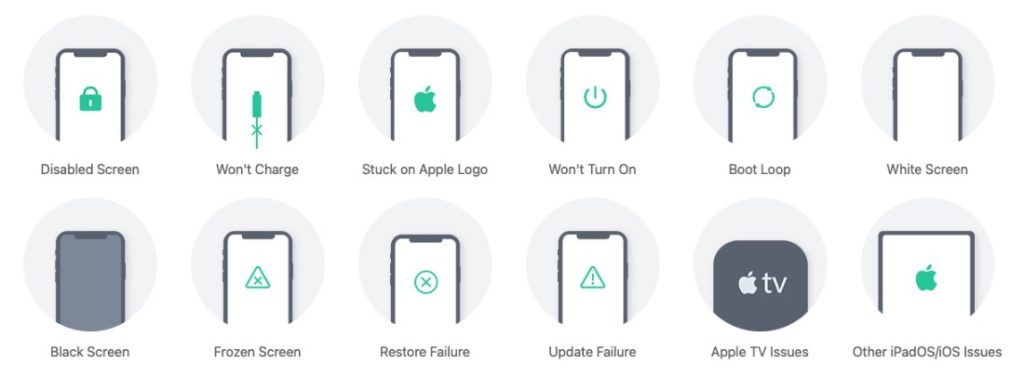Click the "Black Screen" caption
Screen dimensions: 1024x391
click(x=90, y=352)
